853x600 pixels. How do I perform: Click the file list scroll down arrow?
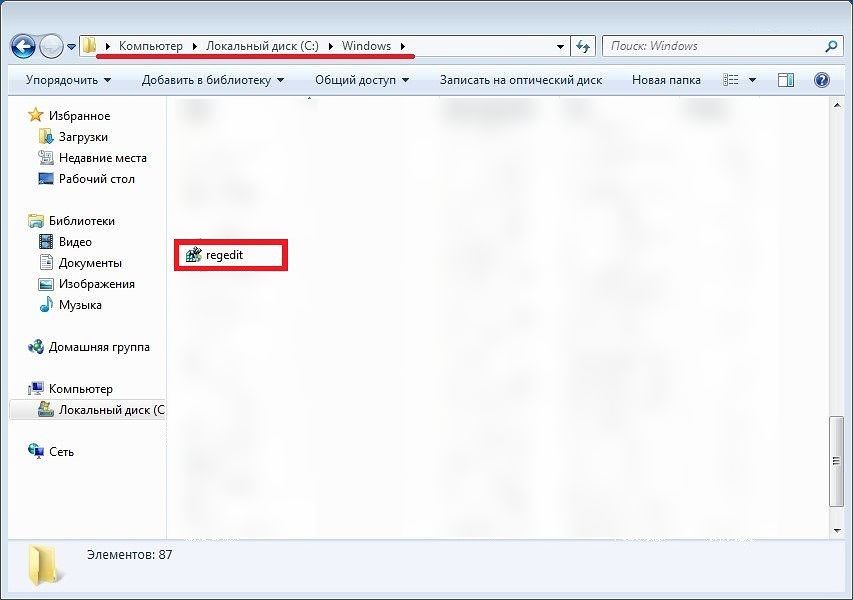point(837,530)
